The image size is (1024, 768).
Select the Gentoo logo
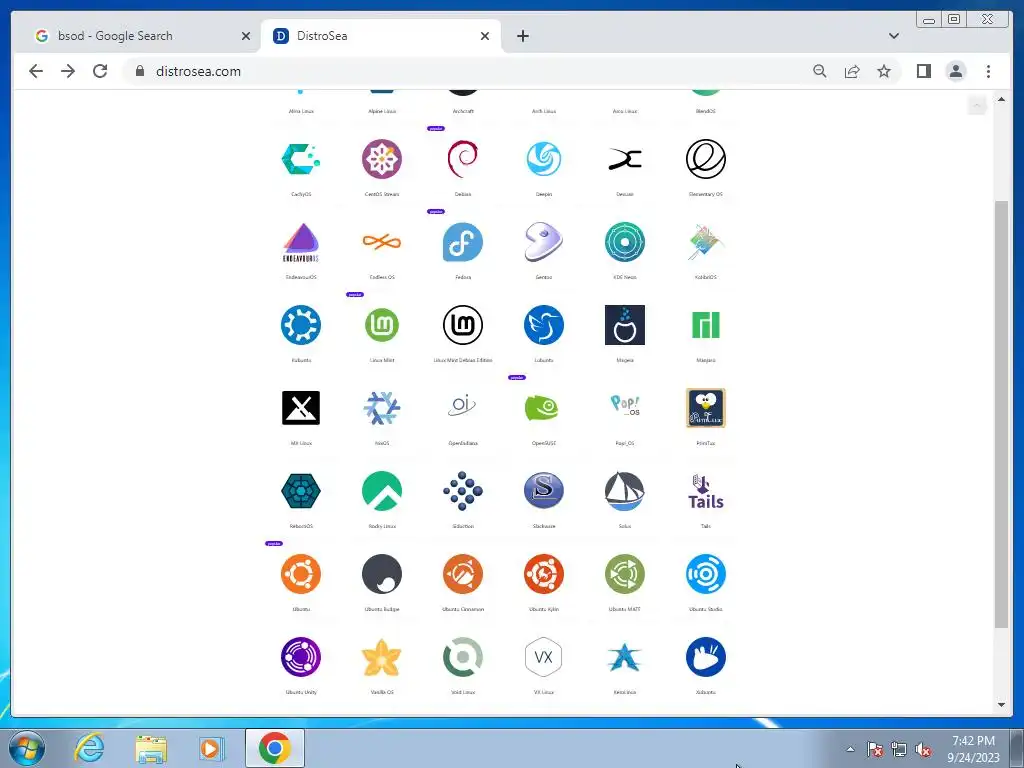(543, 242)
